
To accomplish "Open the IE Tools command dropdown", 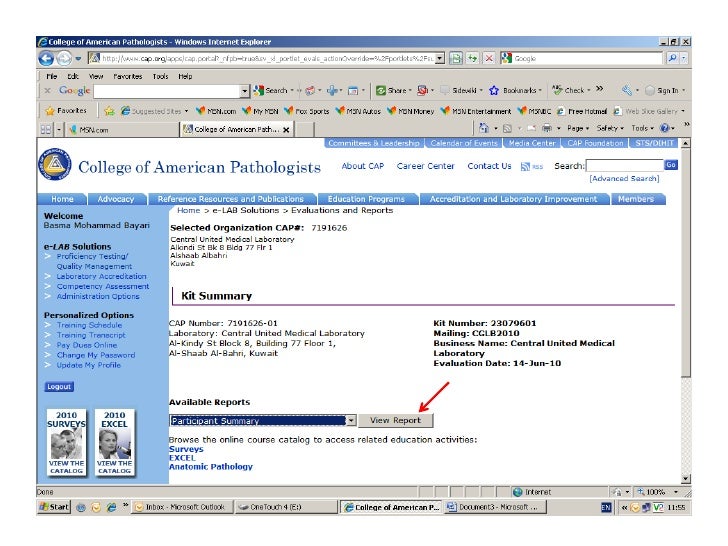I will tap(642, 128).
